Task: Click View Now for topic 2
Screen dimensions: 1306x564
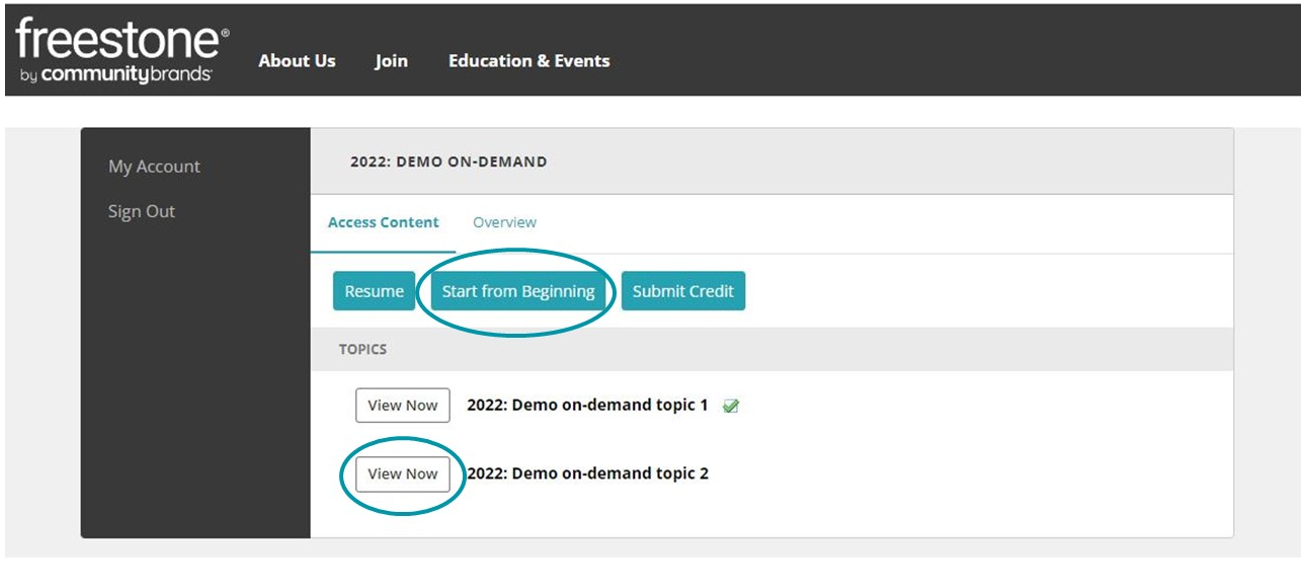Action: 403,474
